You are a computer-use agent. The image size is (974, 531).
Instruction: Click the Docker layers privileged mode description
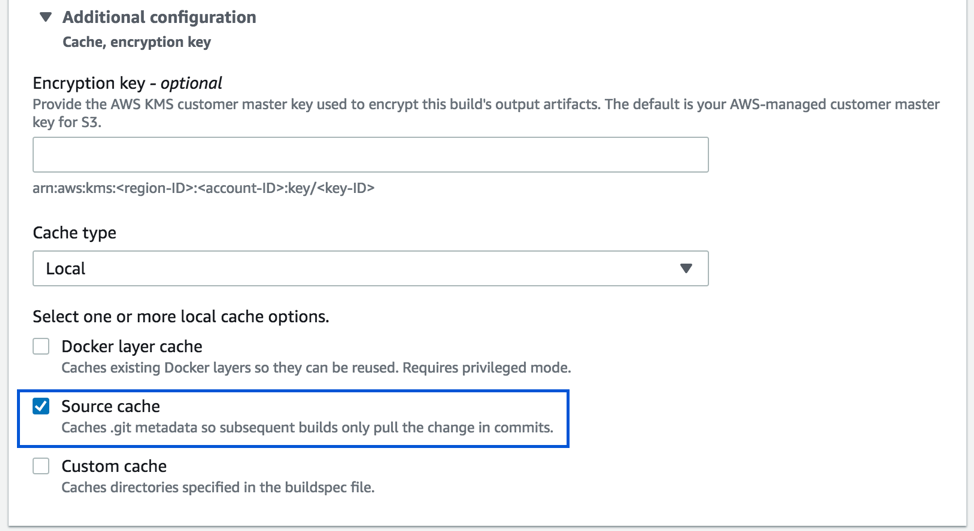pyautogui.click(x=316, y=367)
